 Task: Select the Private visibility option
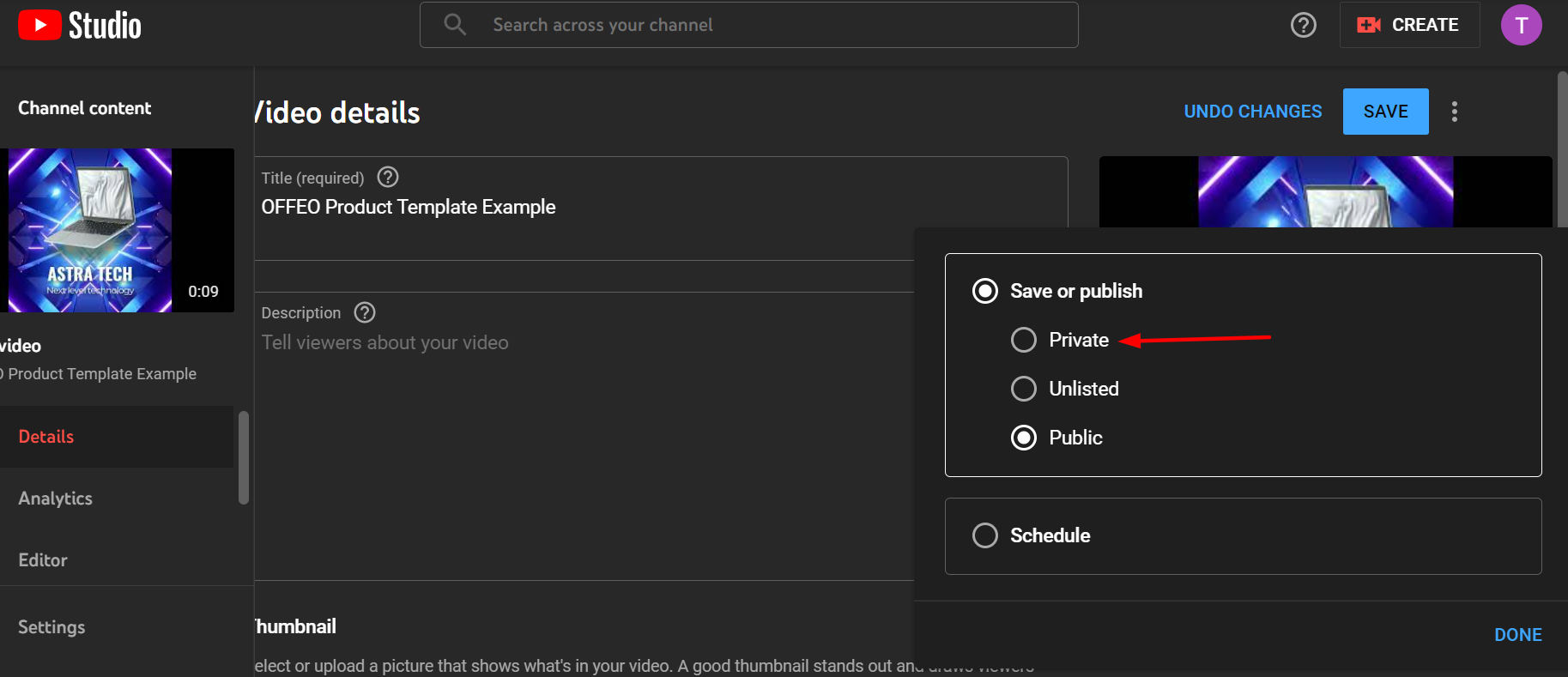(1024, 340)
